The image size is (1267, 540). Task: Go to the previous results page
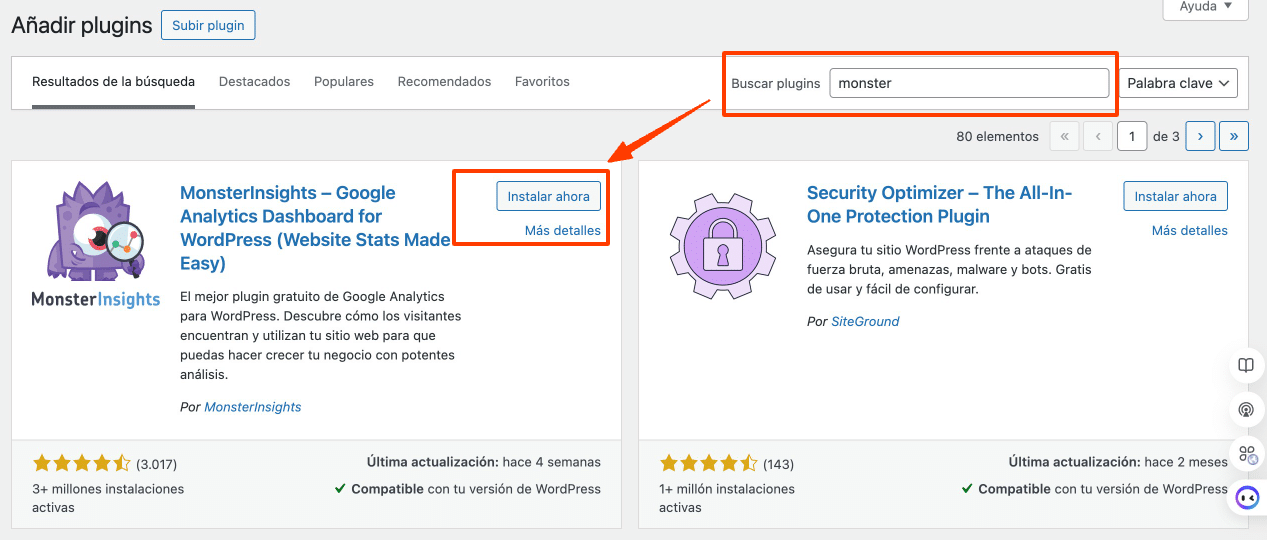coord(1098,136)
